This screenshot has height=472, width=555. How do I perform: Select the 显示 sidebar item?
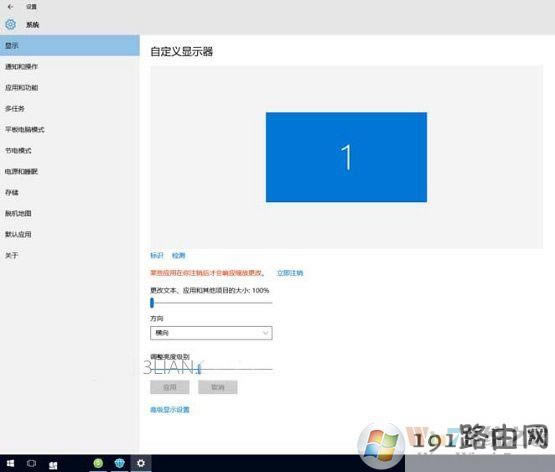pyautogui.click(x=70, y=45)
